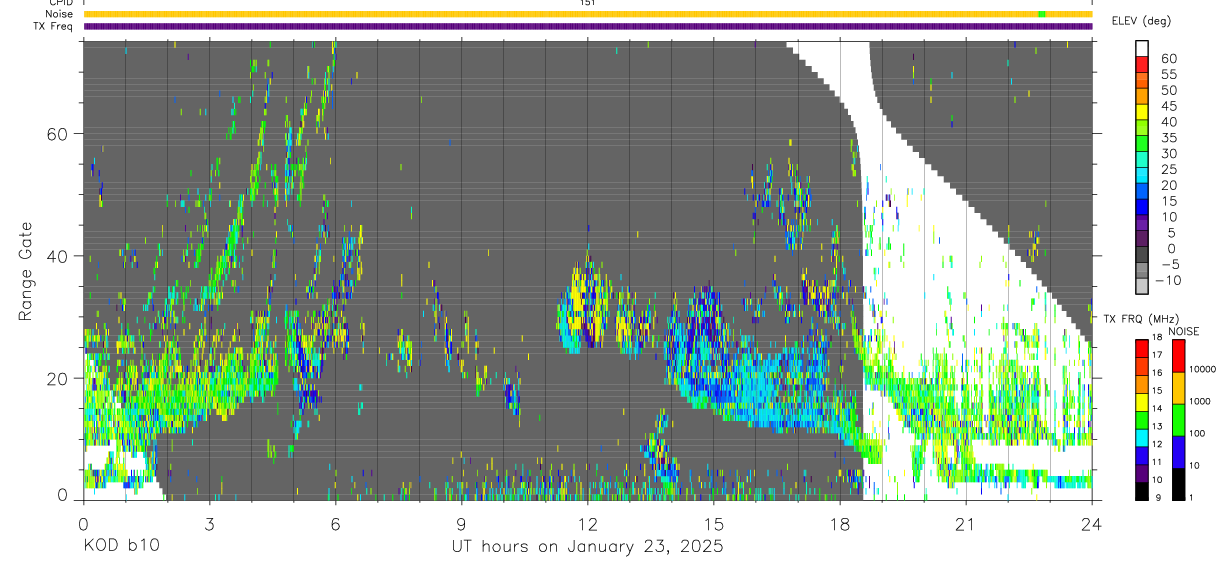Image resolution: width=1228 pixels, height=567 pixels.
Task: Pick the yellow segment of ELEV colorbar
Action: 1142,111
